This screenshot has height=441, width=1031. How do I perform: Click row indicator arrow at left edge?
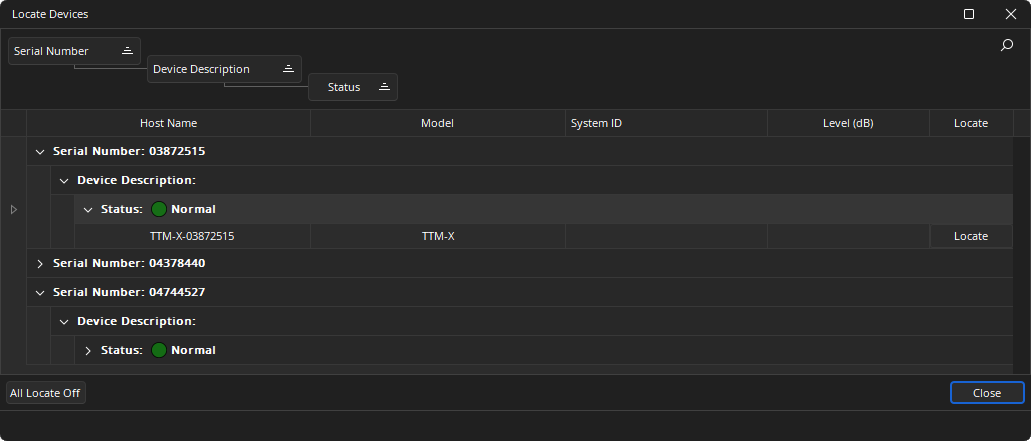click(x=14, y=210)
